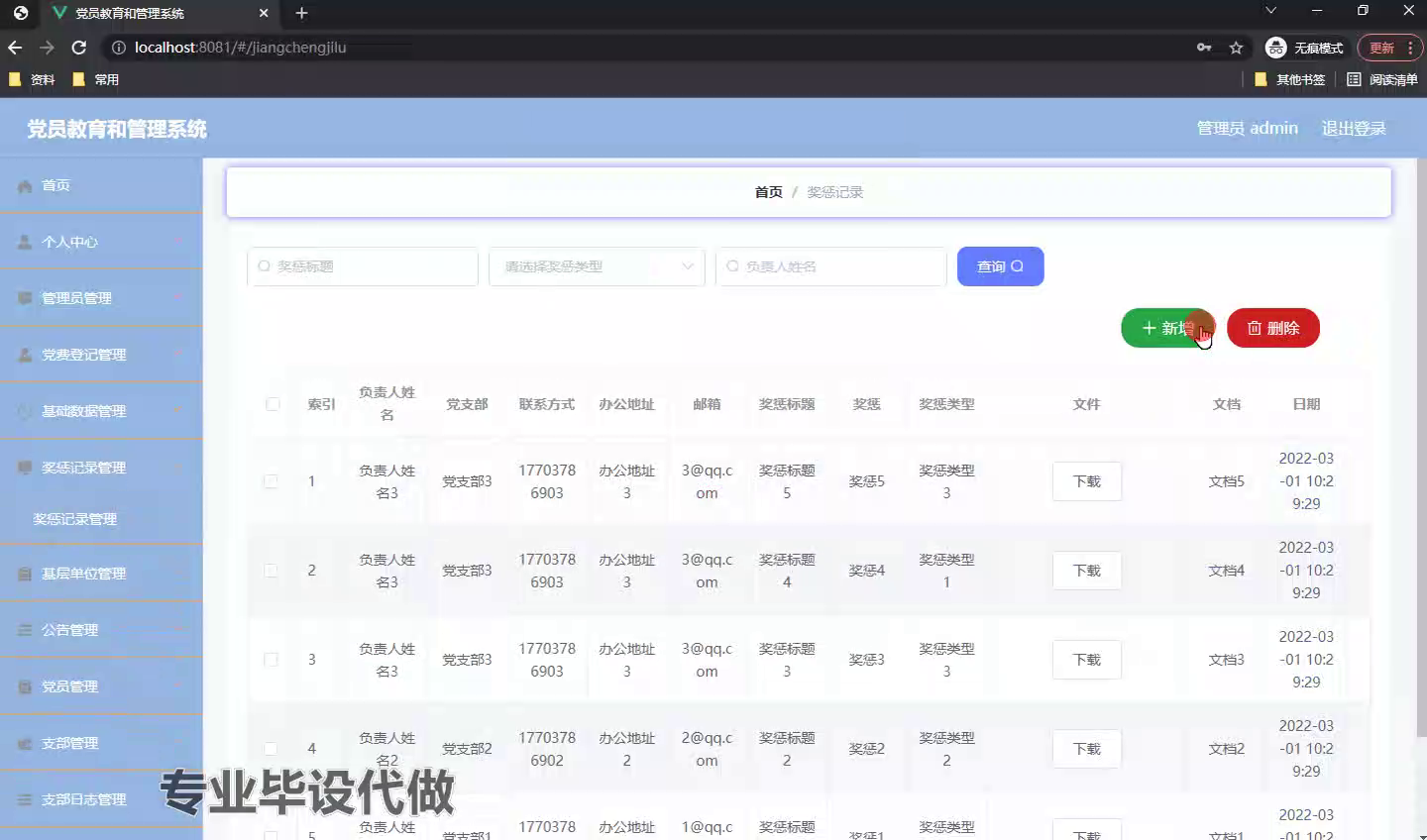Open the 其他书签 bookmarks folder
The width and height of the screenshot is (1427, 840).
[1290, 79]
